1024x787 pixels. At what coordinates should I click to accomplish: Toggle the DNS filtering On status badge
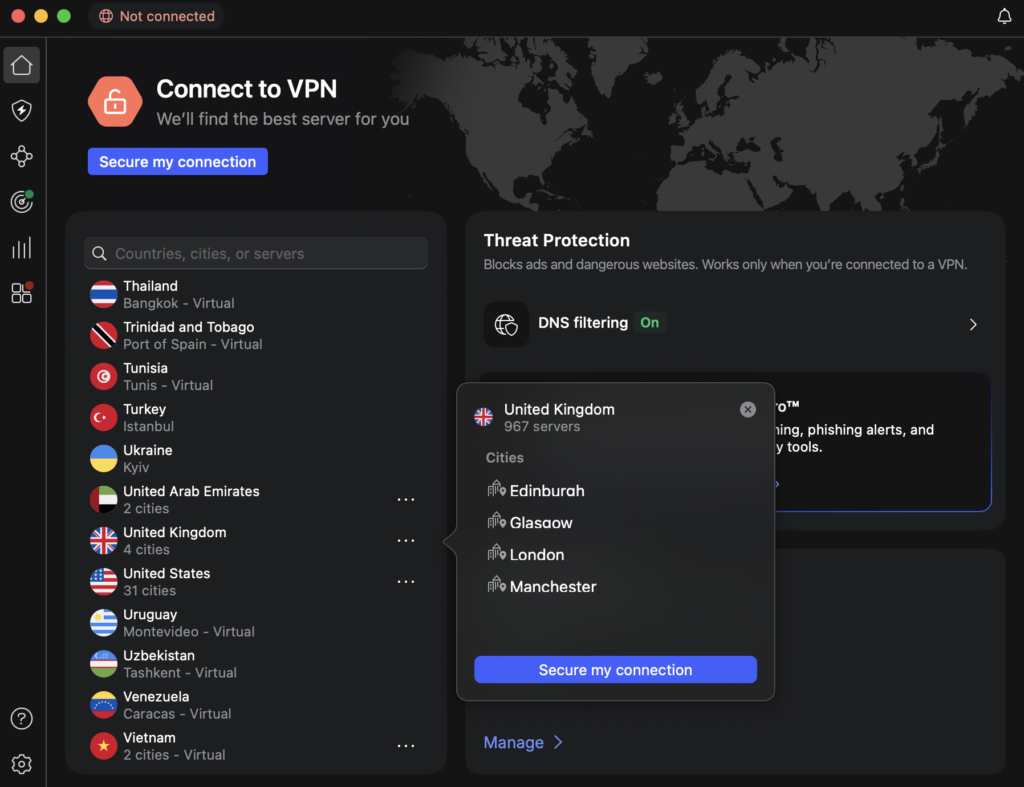point(649,323)
